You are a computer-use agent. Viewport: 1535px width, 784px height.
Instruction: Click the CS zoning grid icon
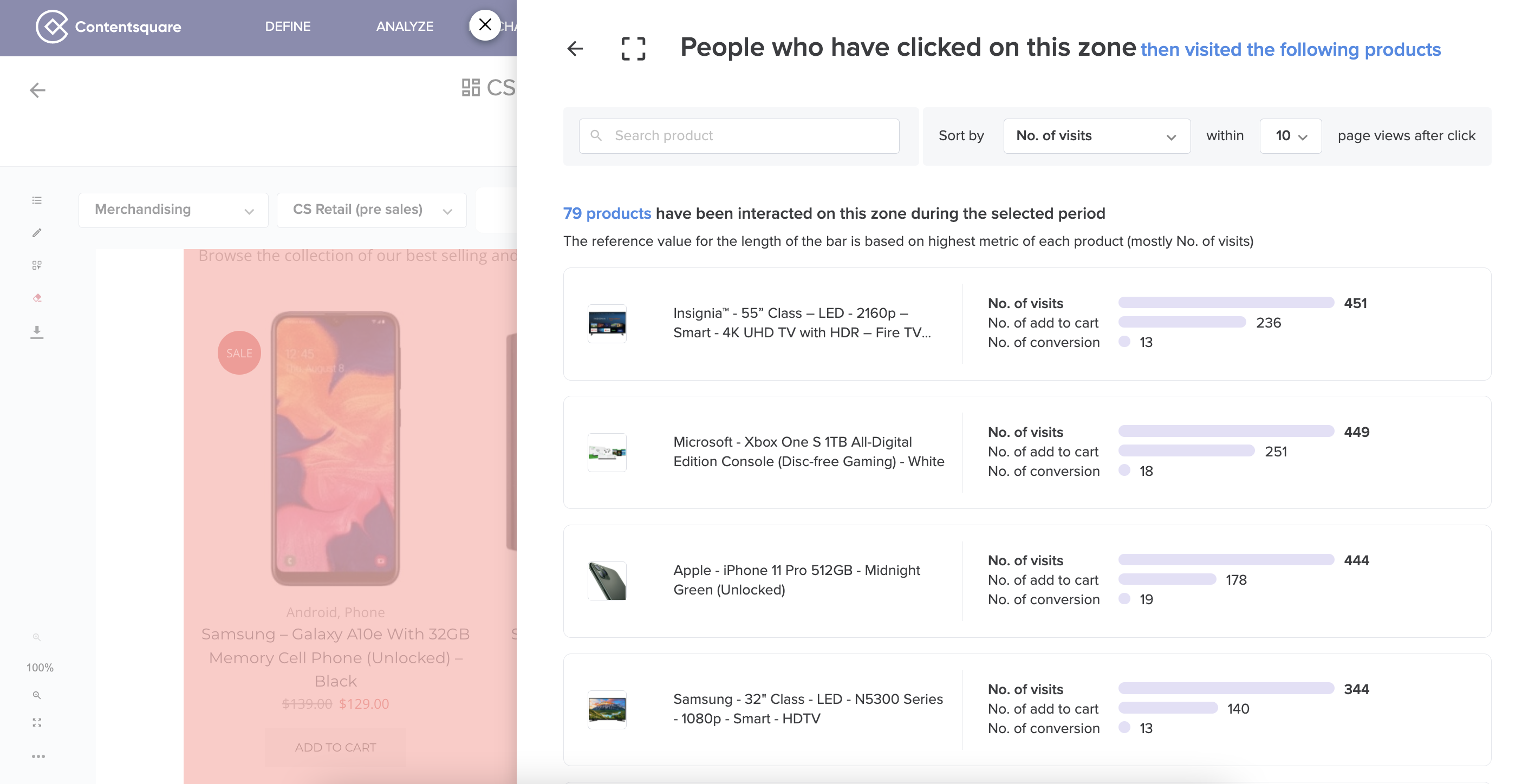[471, 88]
